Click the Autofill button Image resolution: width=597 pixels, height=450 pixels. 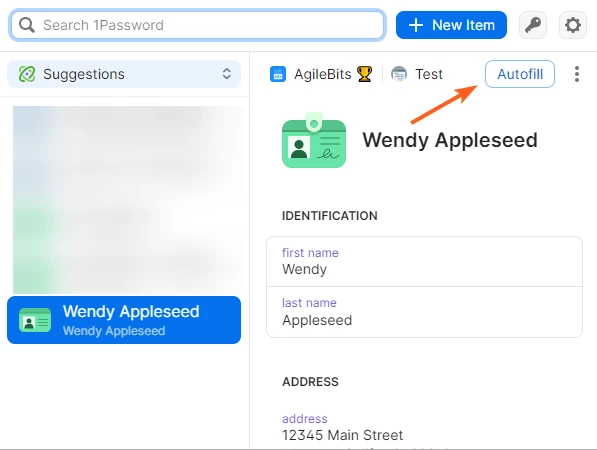point(520,74)
